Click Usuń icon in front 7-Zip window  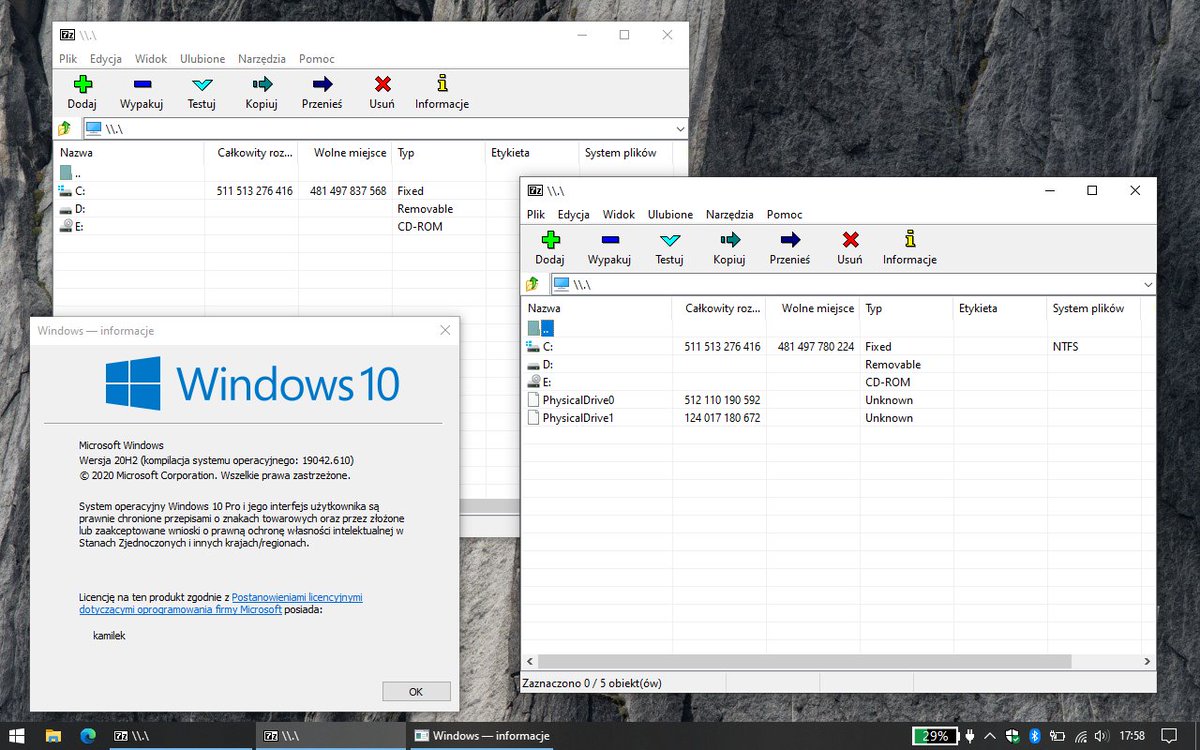point(850,240)
